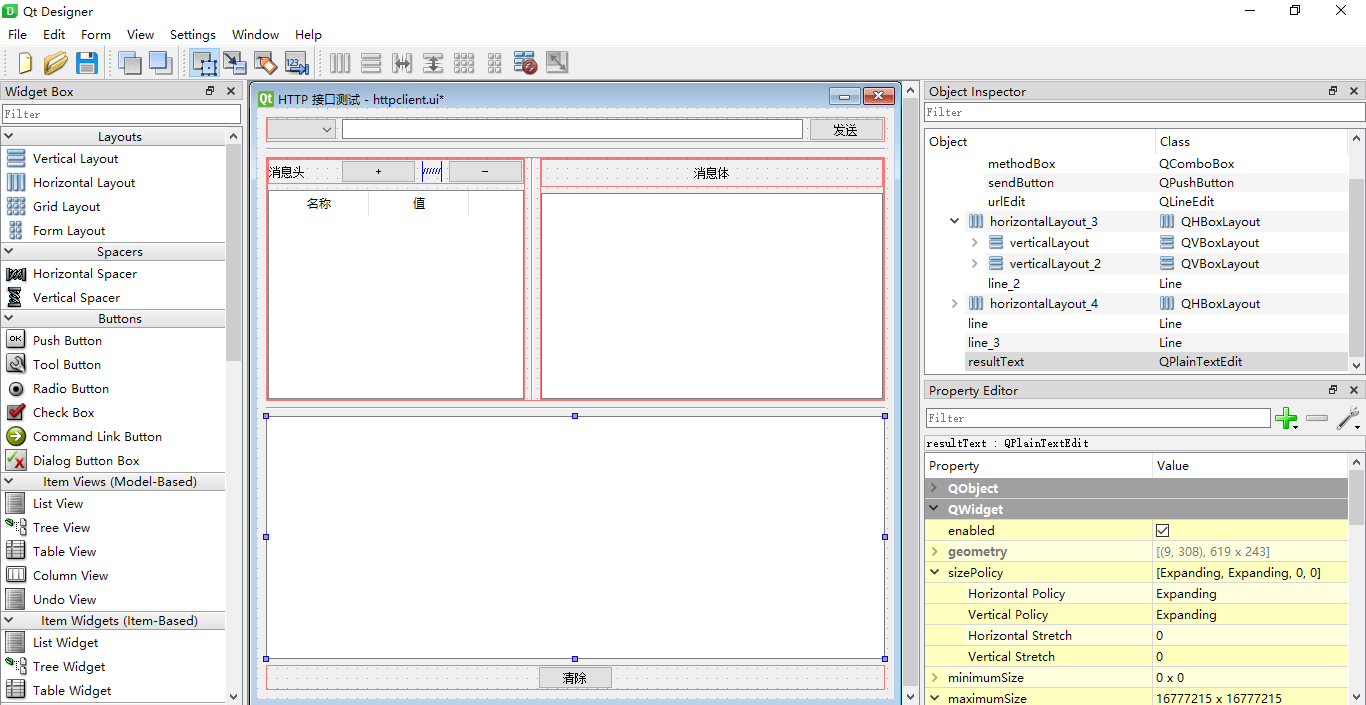This screenshot has width=1366, height=705.
Task: Click the 发送 send button
Action: [846, 130]
